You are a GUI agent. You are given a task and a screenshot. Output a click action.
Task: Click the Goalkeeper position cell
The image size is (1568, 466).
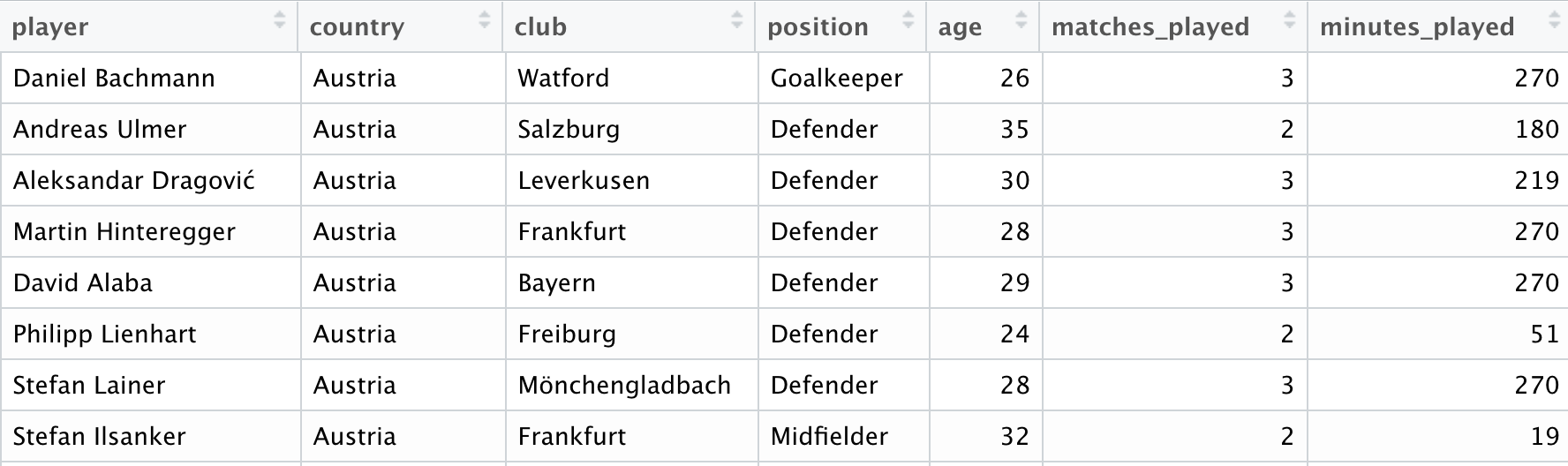pyautogui.click(x=843, y=79)
